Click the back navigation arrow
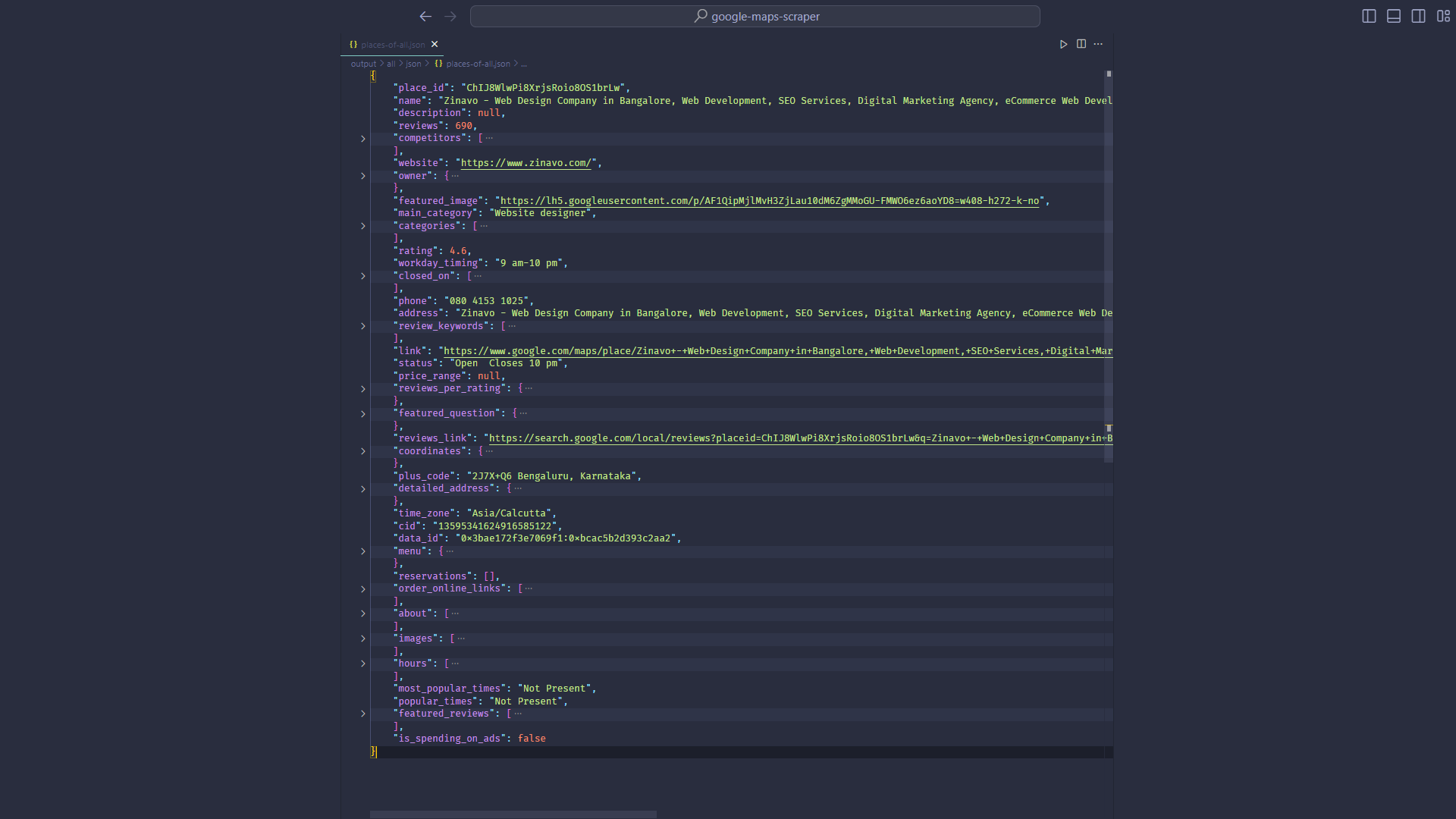The image size is (1456, 819). click(425, 16)
